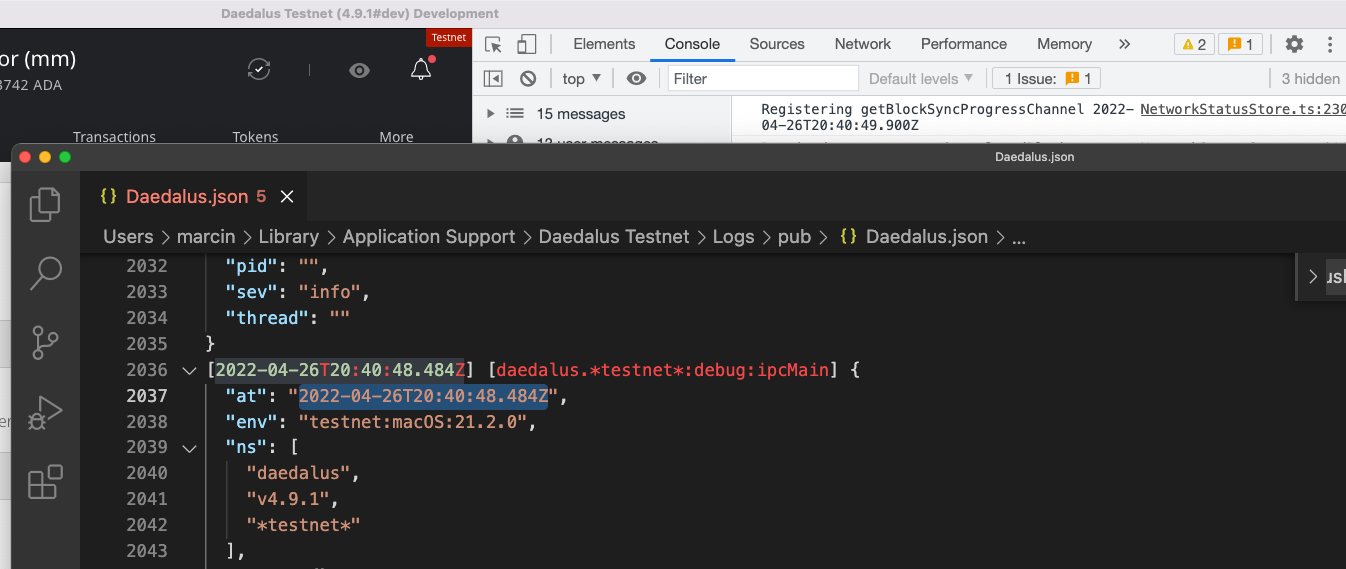
Task: Open the Default levels dropdown
Action: [x=921, y=78]
